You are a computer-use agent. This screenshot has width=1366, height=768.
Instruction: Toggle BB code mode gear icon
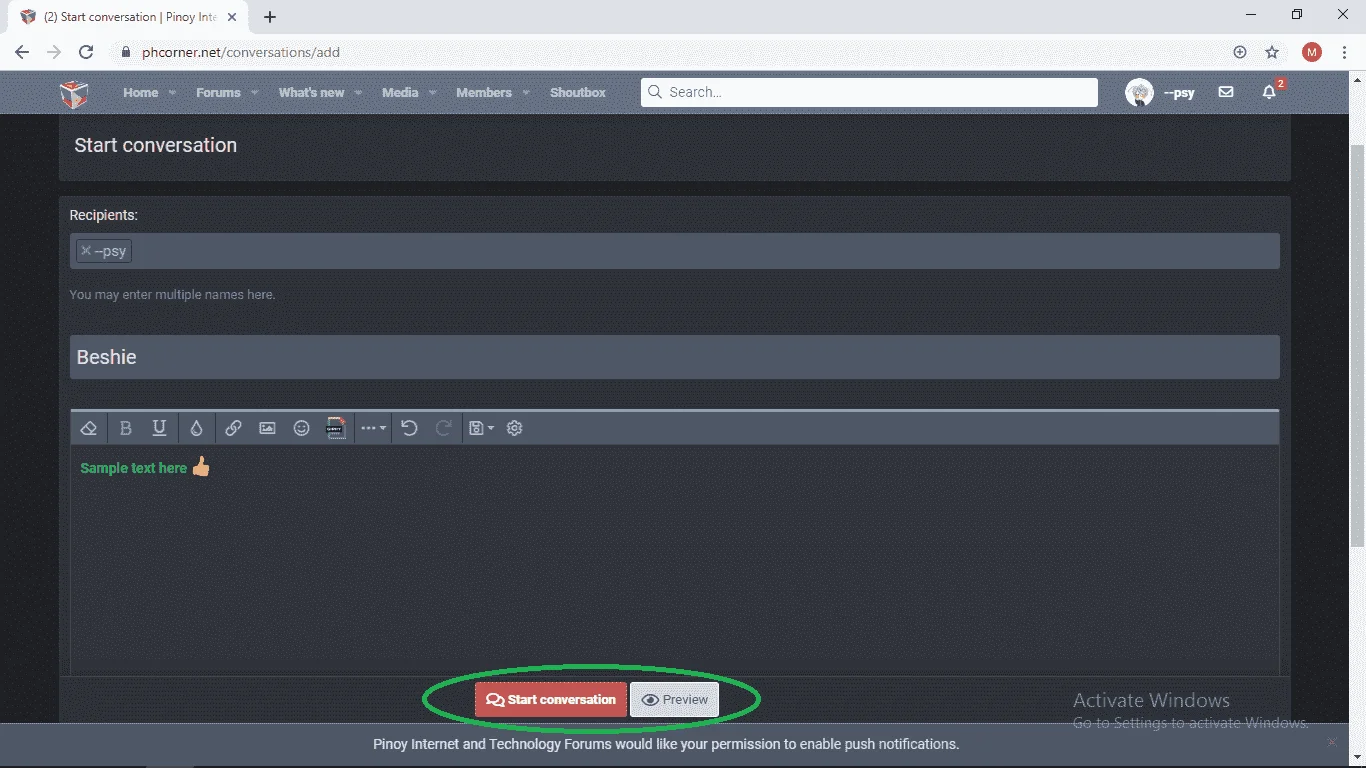[515, 428]
